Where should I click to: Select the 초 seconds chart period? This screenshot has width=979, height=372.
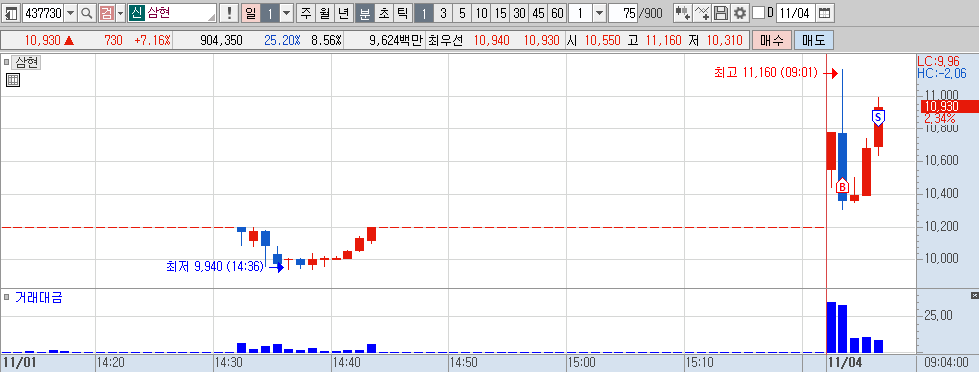pos(383,13)
